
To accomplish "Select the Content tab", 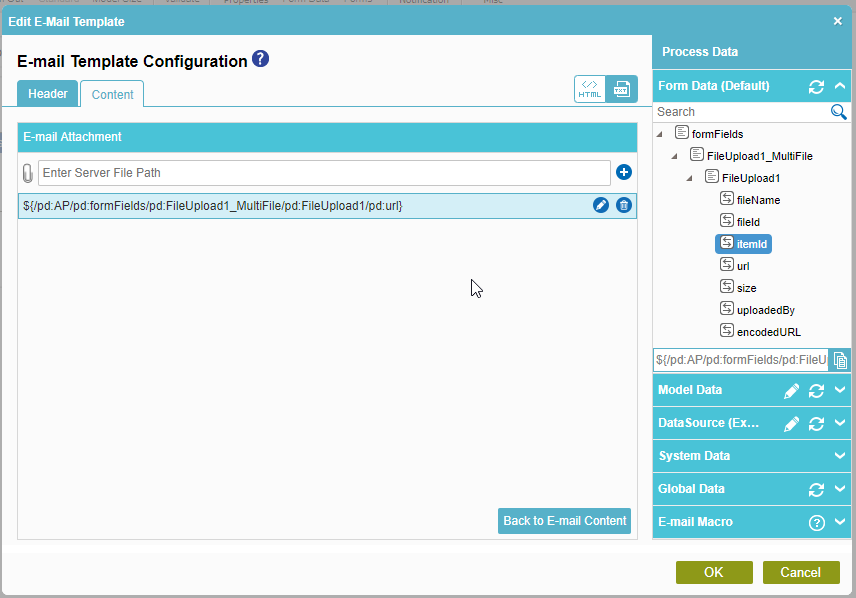I will pos(112,94).
